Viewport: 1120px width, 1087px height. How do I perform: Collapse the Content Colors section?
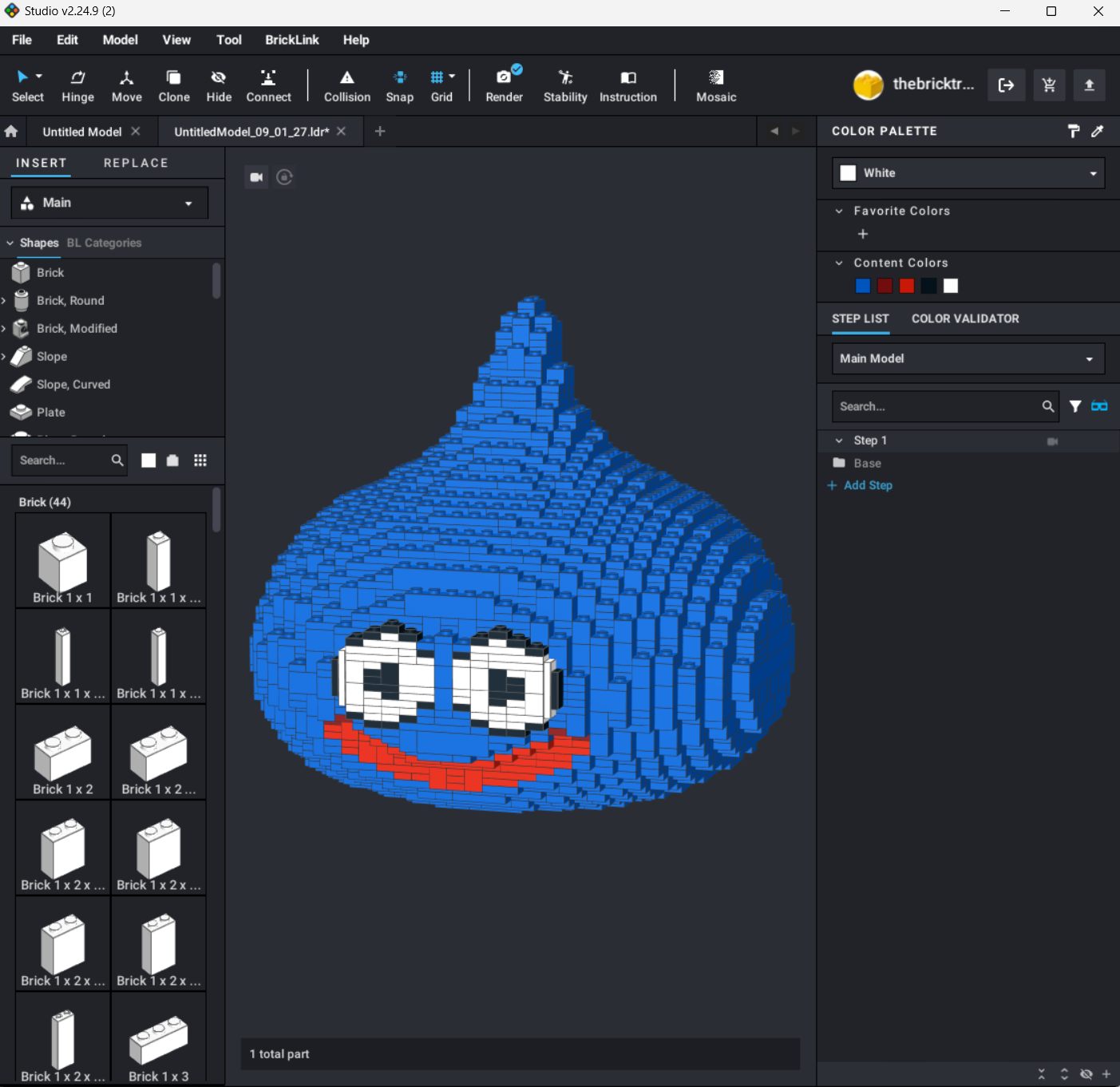point(839,263)
